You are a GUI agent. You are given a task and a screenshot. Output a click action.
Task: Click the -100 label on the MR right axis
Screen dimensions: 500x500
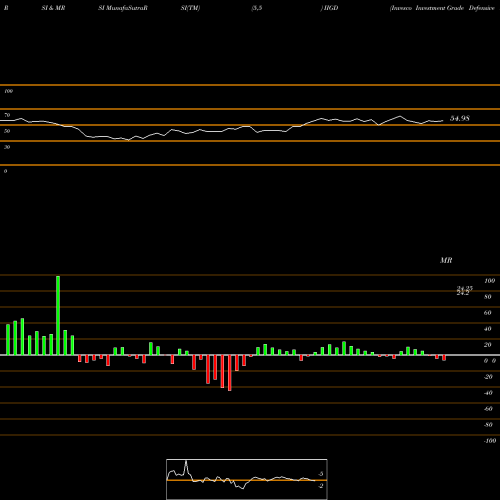(490, 440)
